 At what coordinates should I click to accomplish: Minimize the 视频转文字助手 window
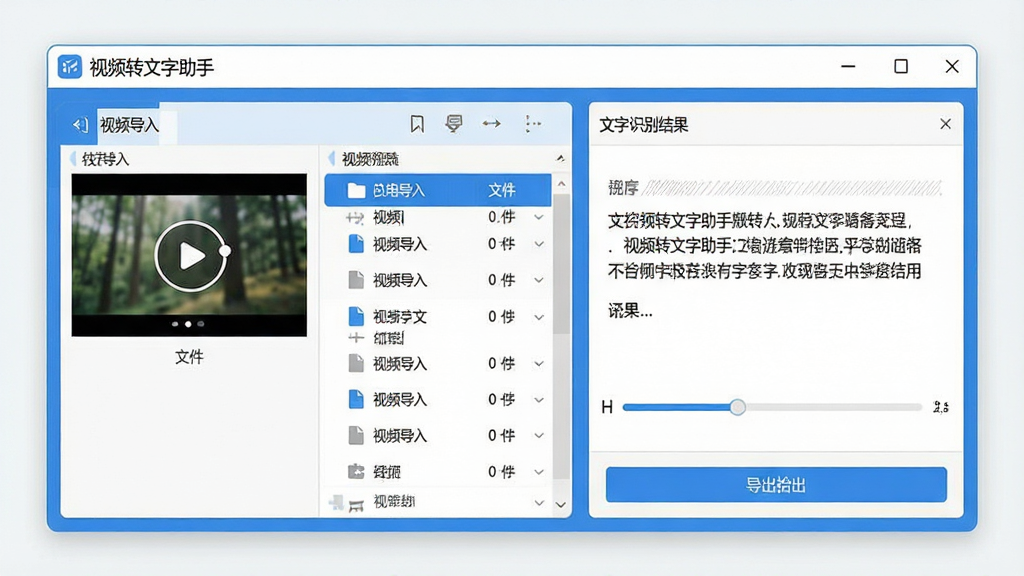click(x=848, y=67)
